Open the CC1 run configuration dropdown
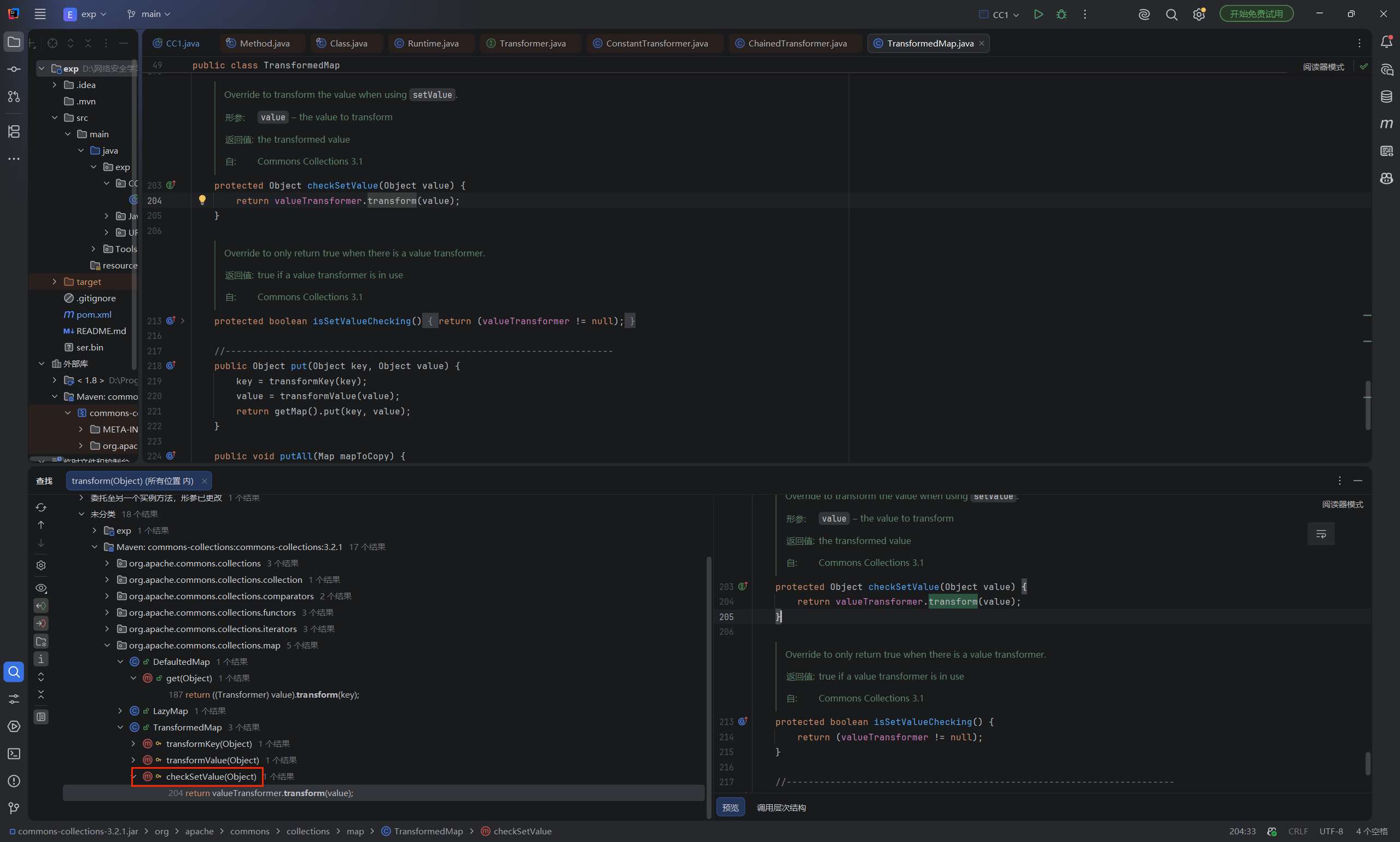1400x842 pixels. [x=999, y=15]
